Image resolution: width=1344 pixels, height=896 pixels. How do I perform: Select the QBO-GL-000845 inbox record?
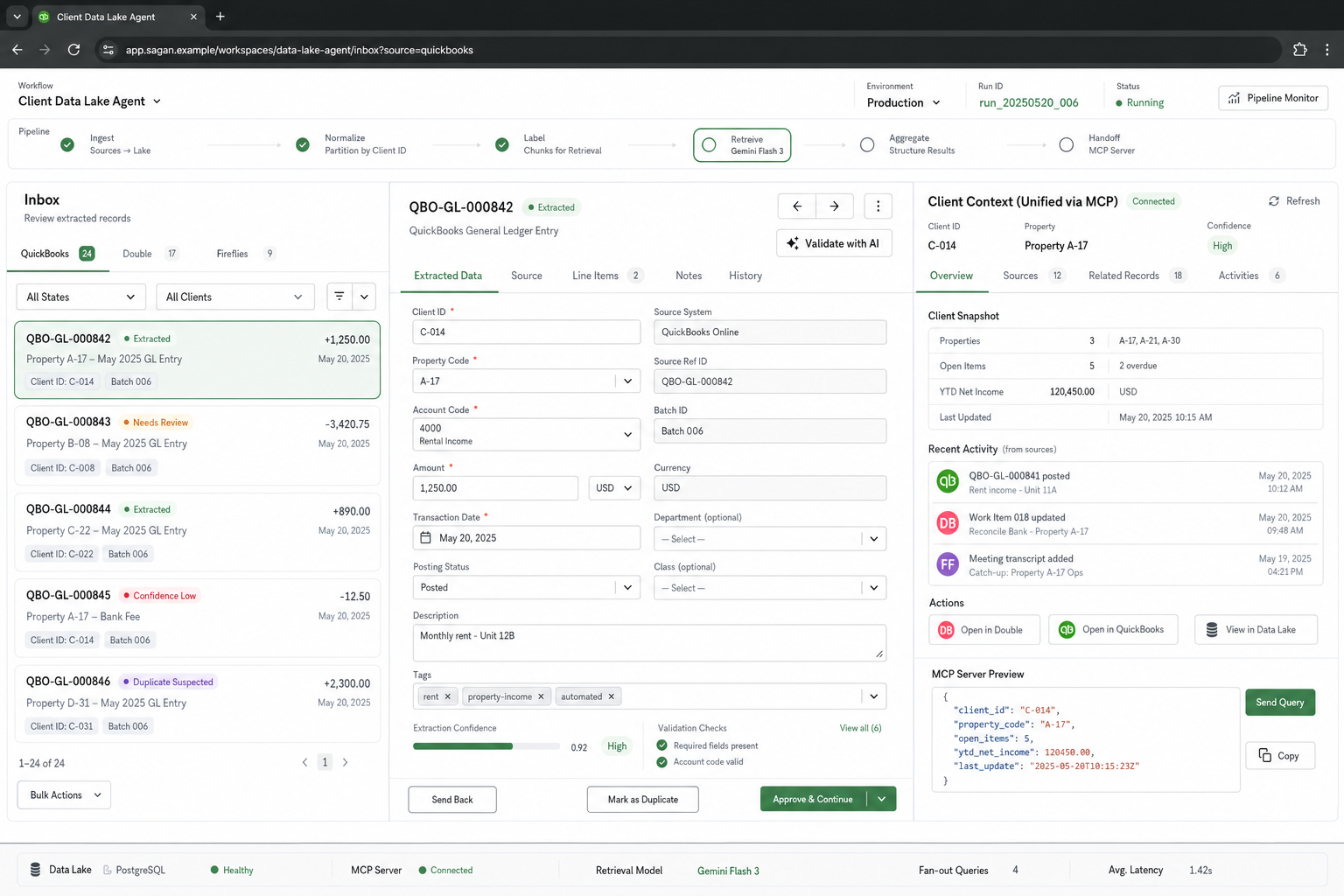[198, 617]
